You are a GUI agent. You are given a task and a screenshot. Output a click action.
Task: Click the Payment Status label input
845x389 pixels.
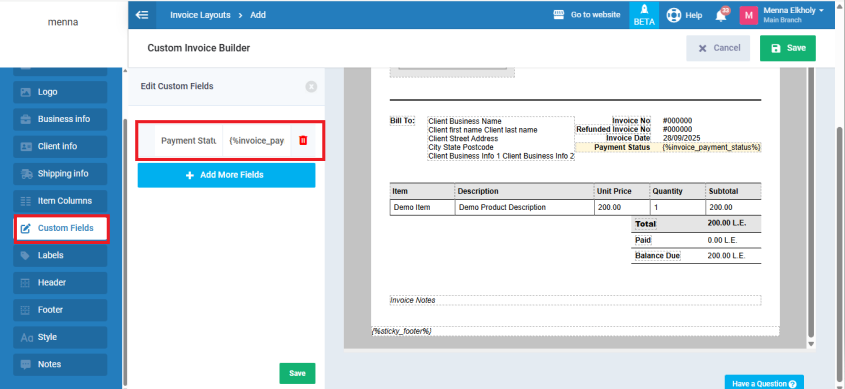tap(189, 141)
